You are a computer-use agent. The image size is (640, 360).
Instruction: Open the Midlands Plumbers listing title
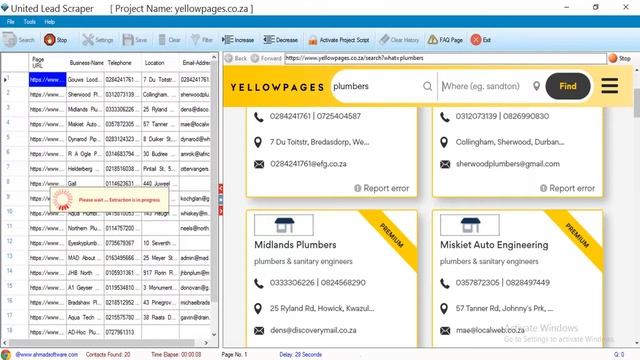295,245
